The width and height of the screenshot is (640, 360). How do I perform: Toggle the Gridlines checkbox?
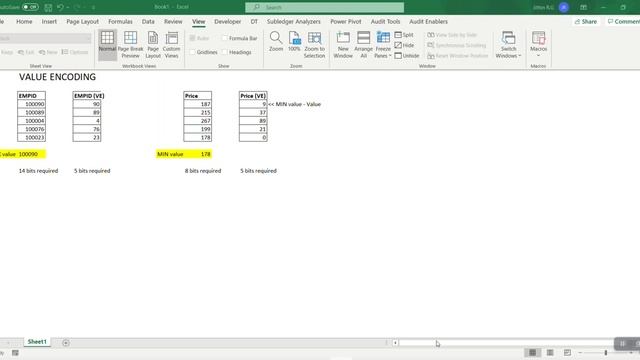193,52
